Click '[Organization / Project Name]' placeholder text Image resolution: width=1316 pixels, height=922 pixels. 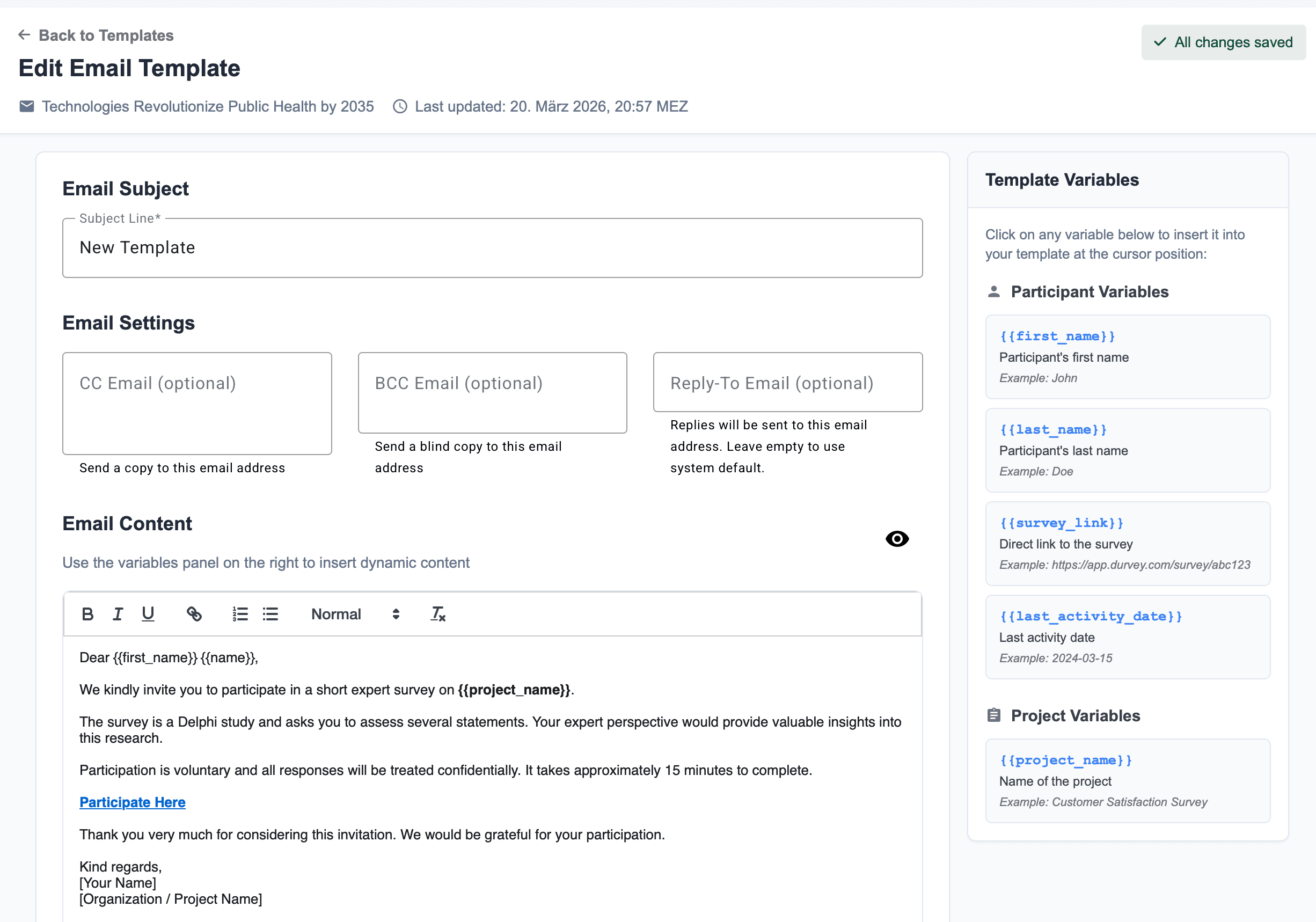click(171, 899)
